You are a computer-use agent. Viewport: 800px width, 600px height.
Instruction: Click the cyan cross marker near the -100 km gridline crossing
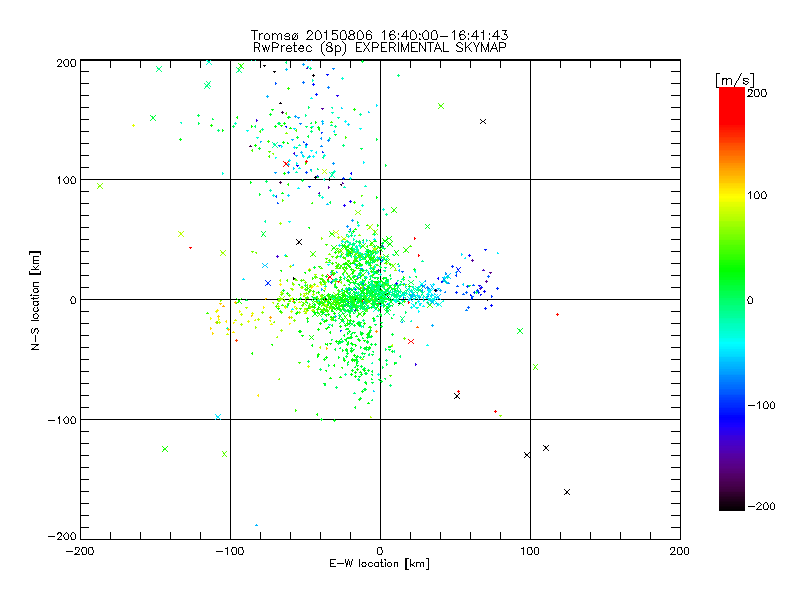point(218,417)
